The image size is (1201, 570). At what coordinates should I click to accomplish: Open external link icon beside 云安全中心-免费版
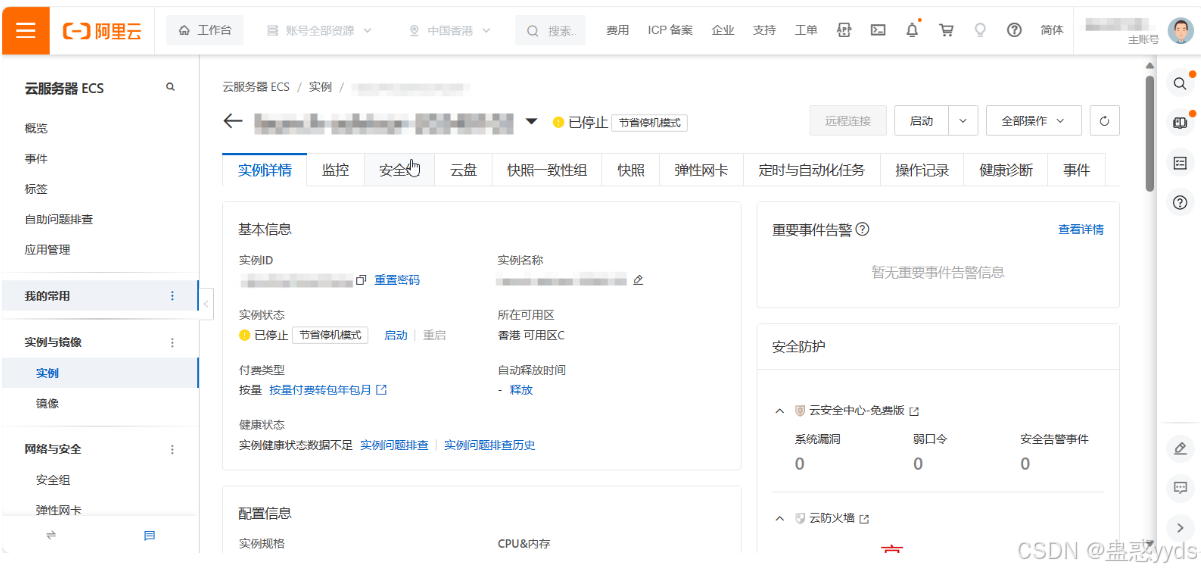[x=914, y=411]
